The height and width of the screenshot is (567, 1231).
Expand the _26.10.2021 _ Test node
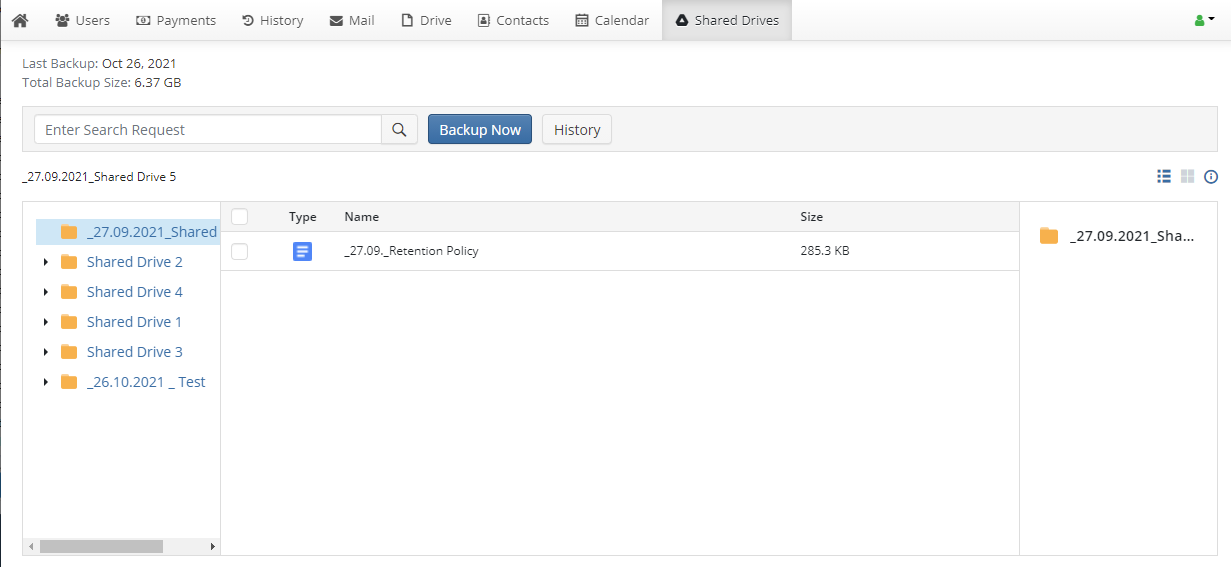(46, 382)
